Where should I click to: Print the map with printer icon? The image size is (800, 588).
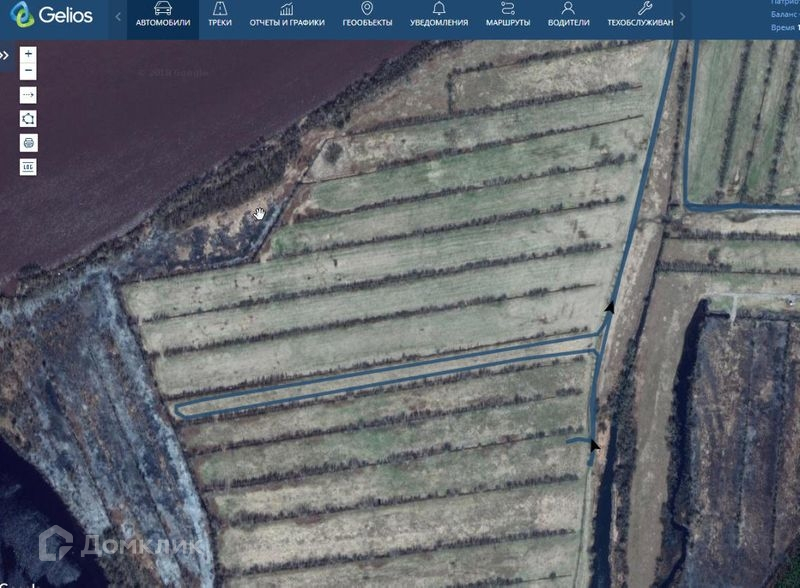click(28, 143)
